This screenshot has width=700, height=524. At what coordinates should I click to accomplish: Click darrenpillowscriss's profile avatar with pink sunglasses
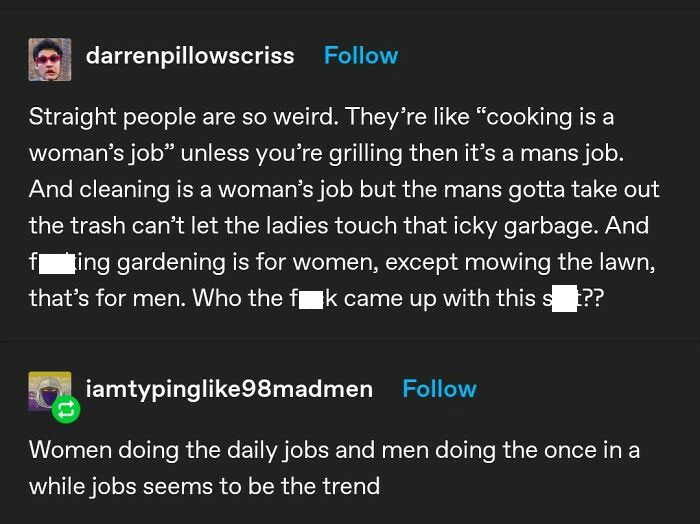pos(49,59)
